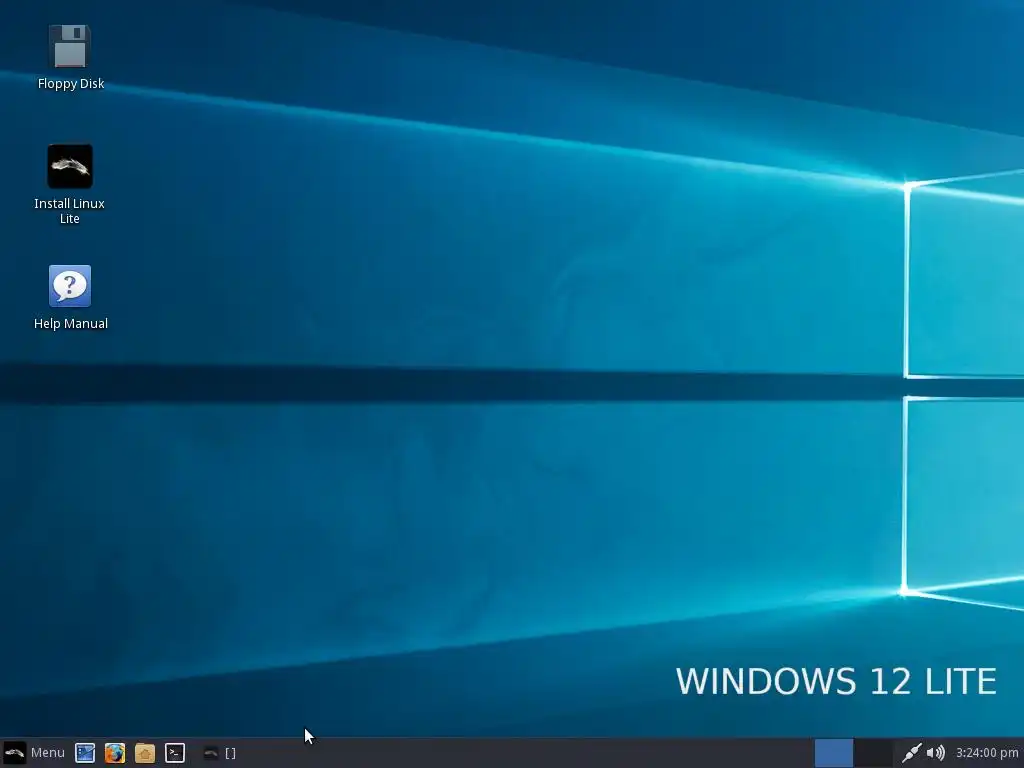Switch to the second workspace (dark)
The width and height of the screenshot is (1024, 768).
(873, 753)
